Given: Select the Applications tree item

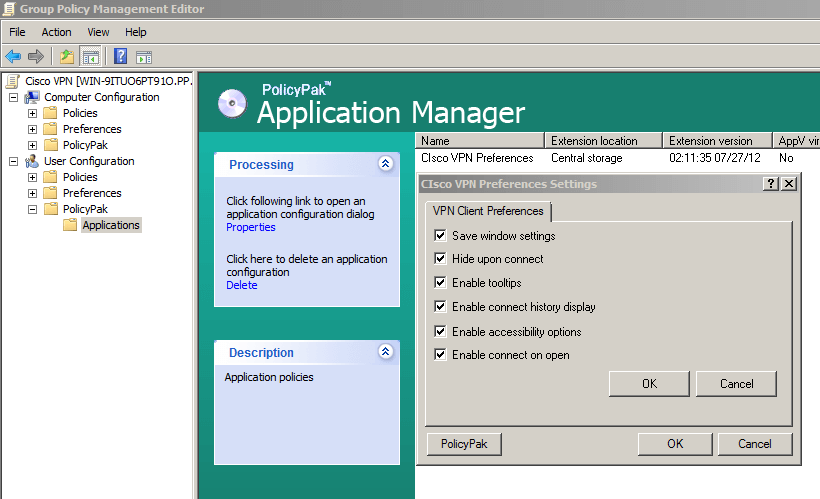Looking at the screenshot, I should click(111, 225).
